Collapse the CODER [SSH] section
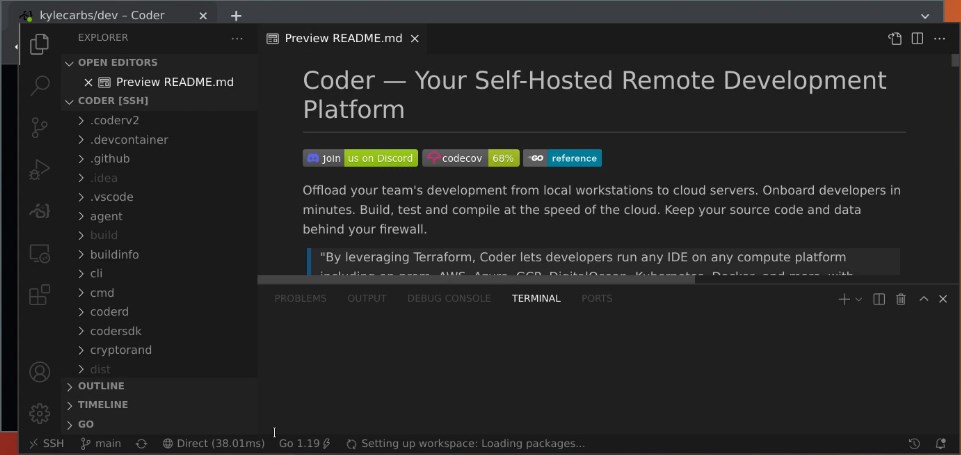The width and height of the screenshot is (961, 455). [x=159, y=101]
